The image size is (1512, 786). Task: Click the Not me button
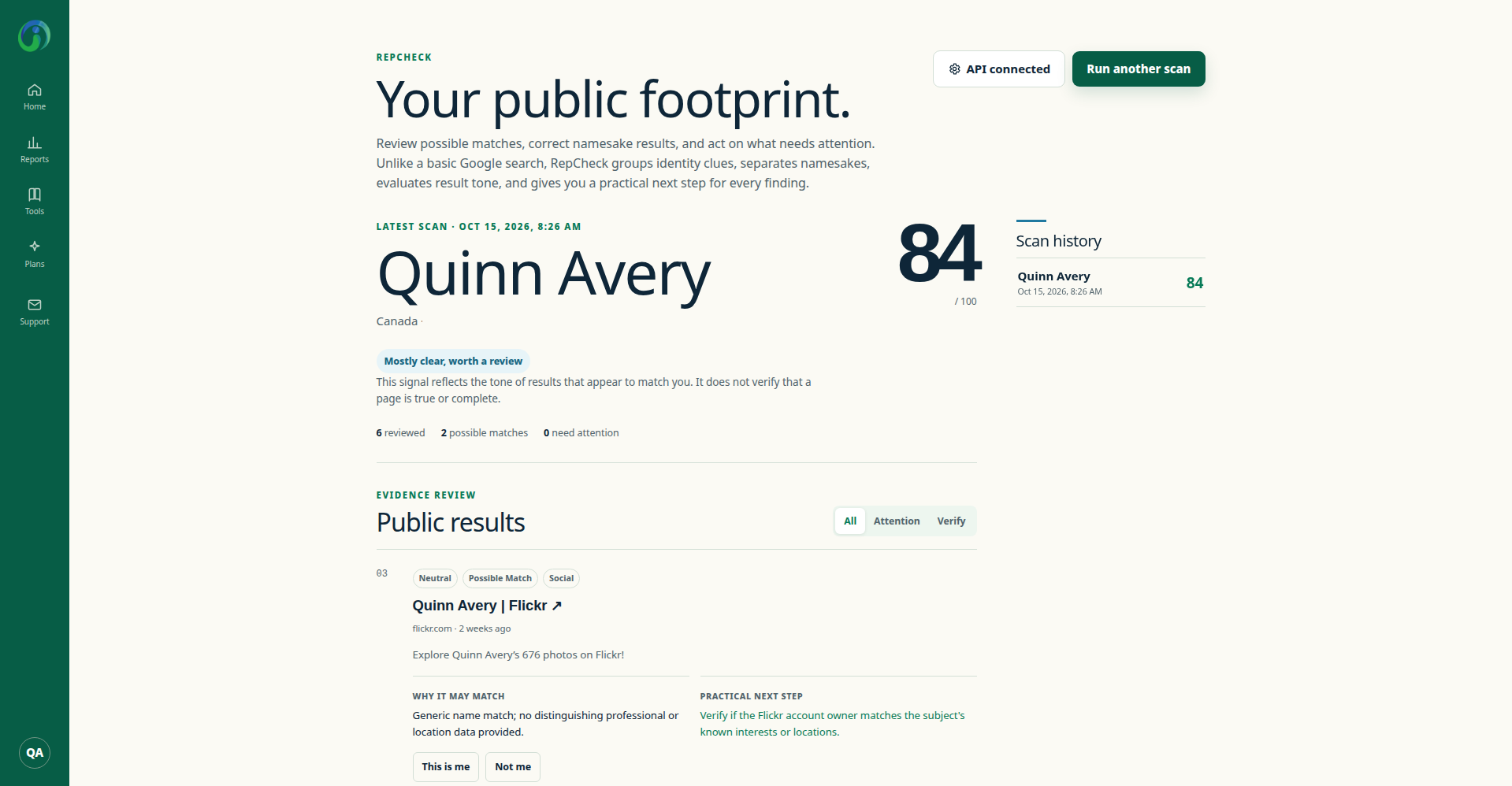(513, 767)
